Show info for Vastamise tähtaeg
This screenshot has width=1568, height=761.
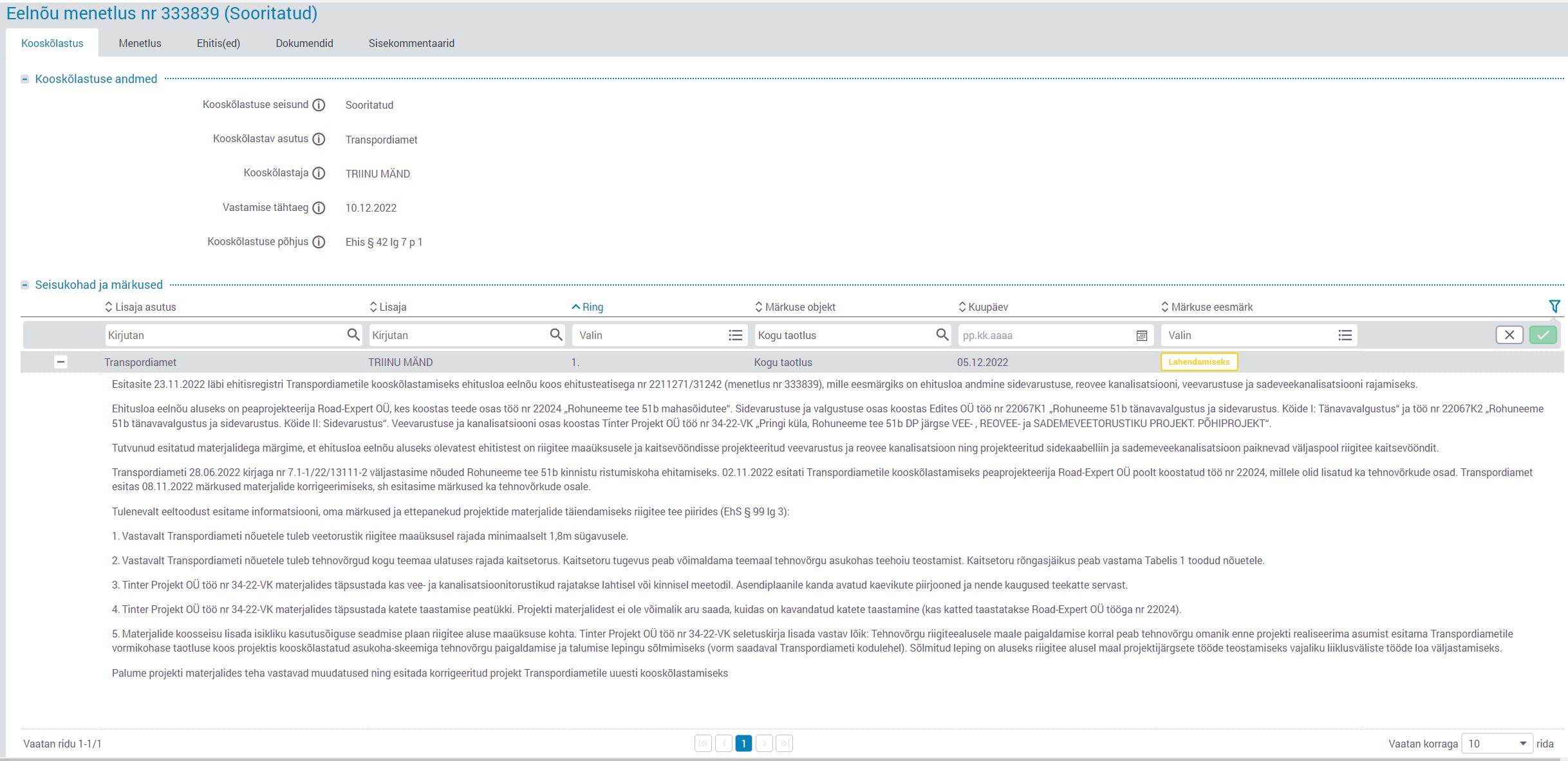click(x=319, y=208)
